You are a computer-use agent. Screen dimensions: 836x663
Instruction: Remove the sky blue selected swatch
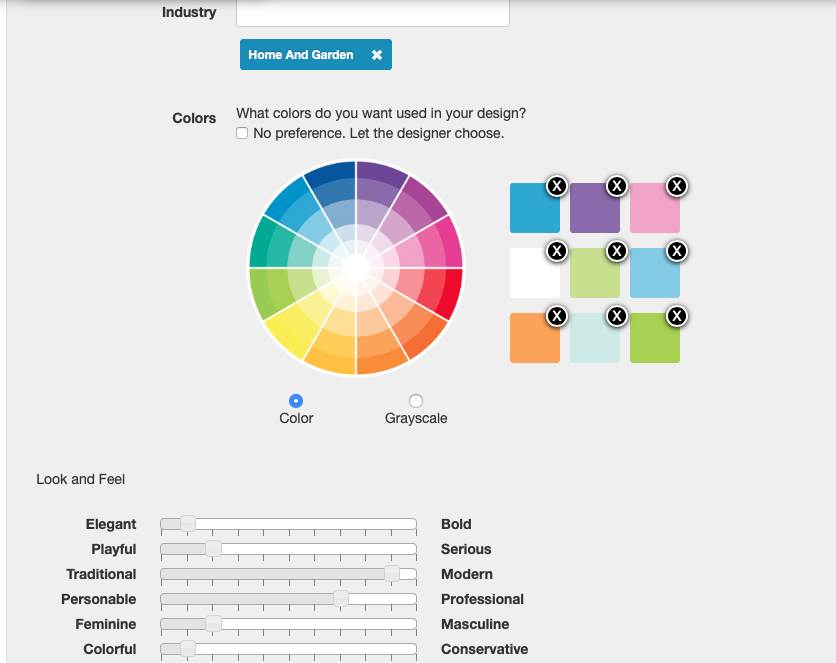[677, 251]
